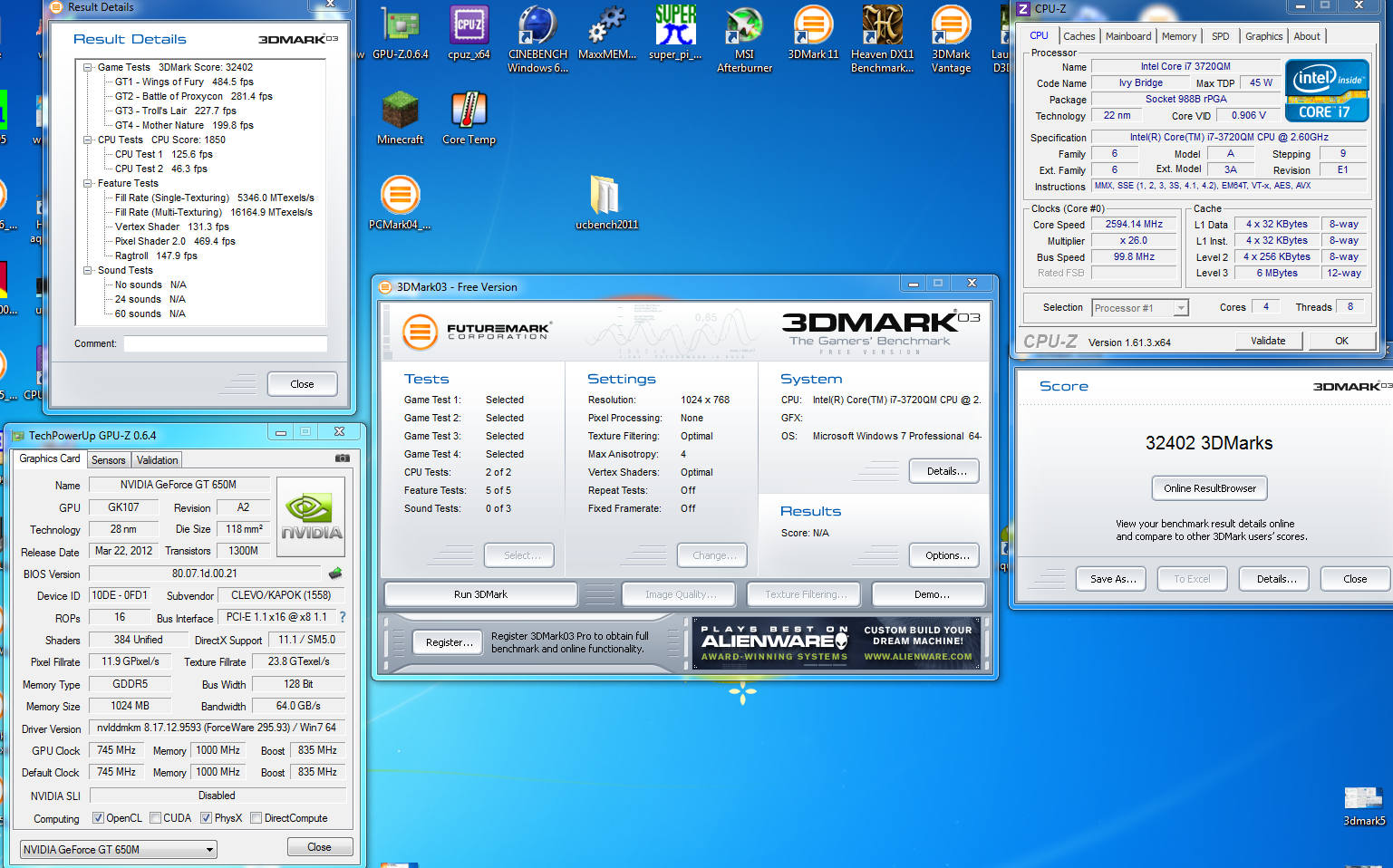Screen dimensions: 1393x868
Task: Click GPU name field NVIDIA GeForce GT 650M
Action: [179, 485]
